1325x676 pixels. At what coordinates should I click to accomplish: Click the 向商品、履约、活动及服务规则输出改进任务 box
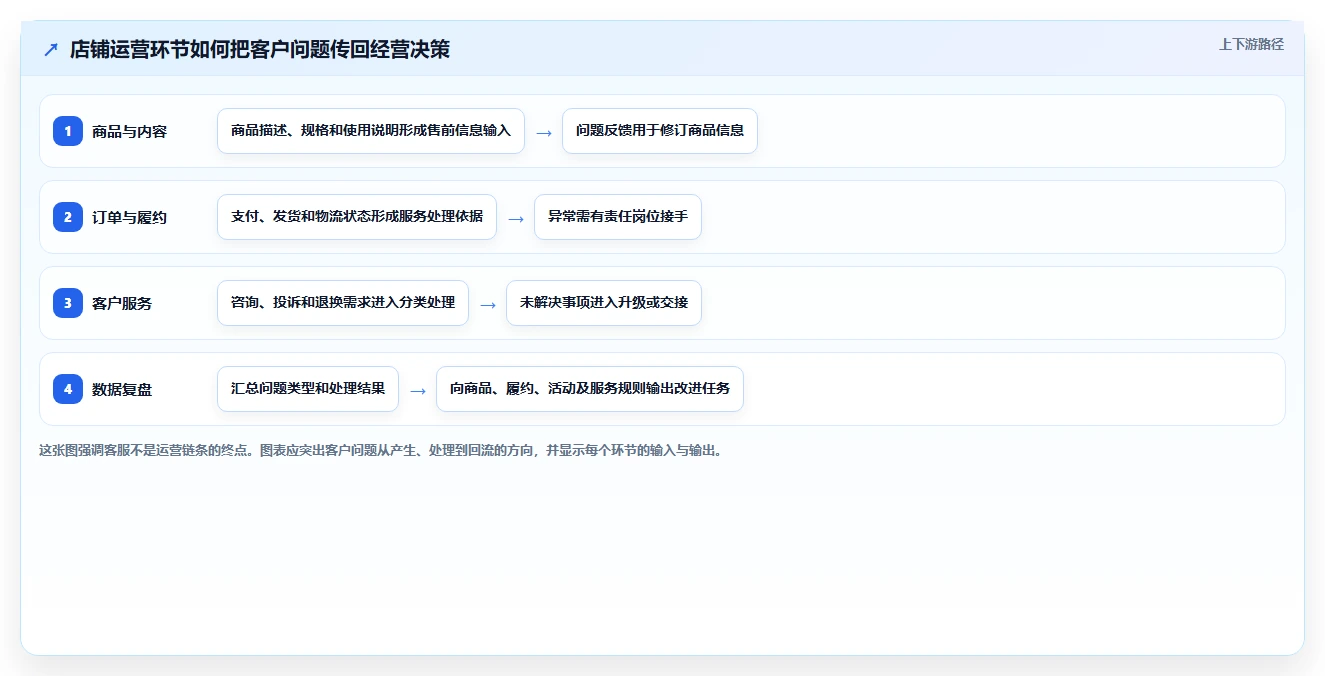[590, 389]
